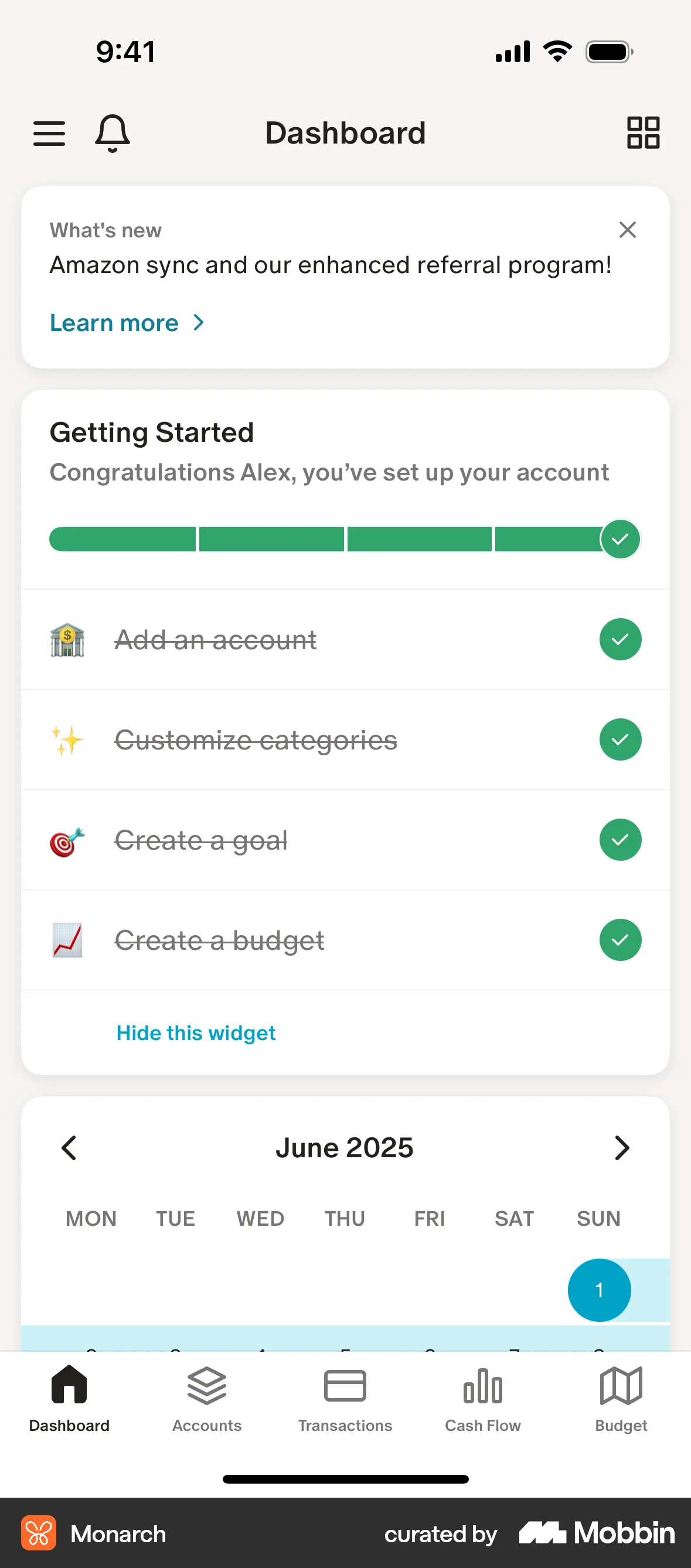Go to previous month from June 2025
The image size is (691, 1568).
tap(69, 1148)
